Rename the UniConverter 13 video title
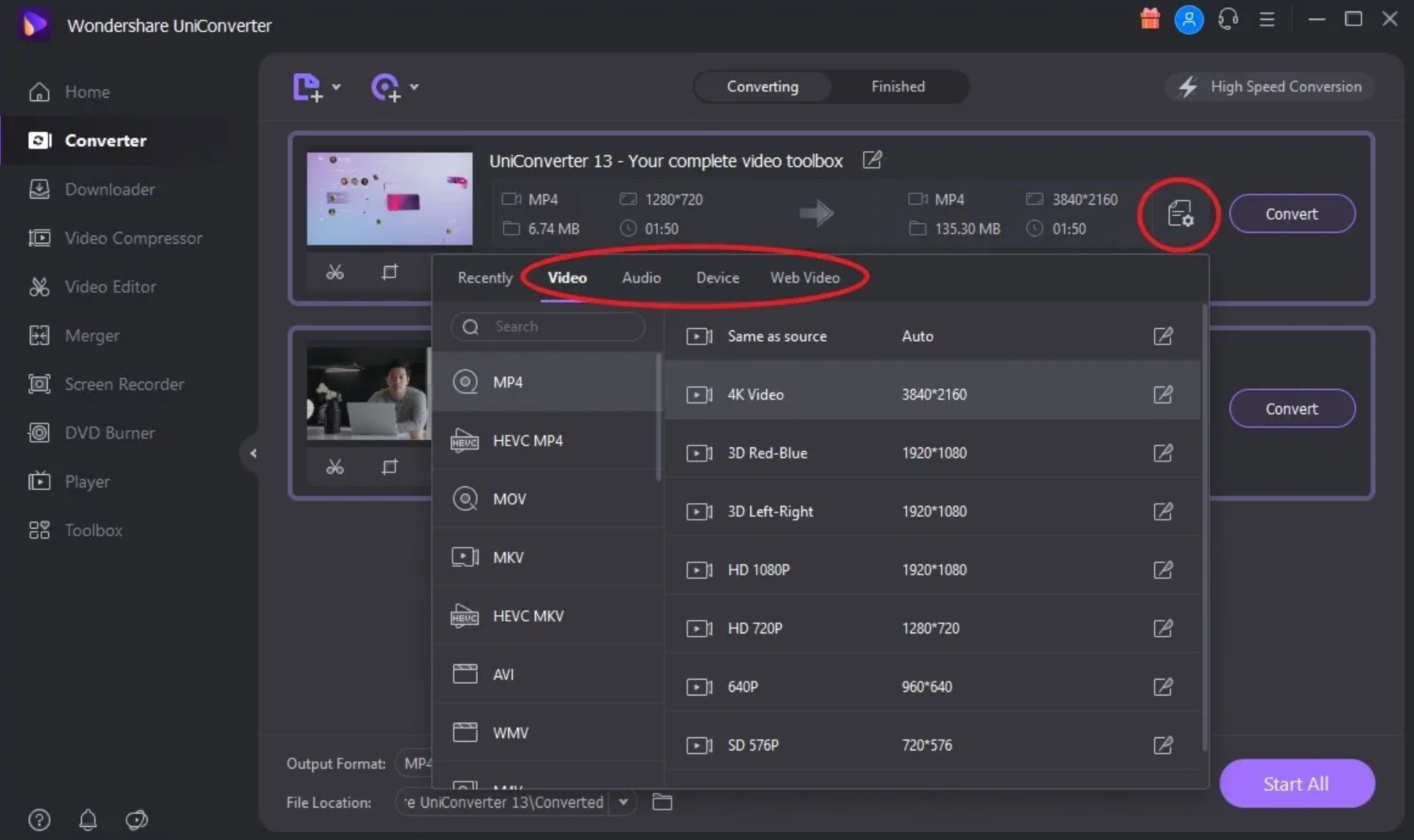This screenshot has width=1414, height=840. click(x=873, y=160)
